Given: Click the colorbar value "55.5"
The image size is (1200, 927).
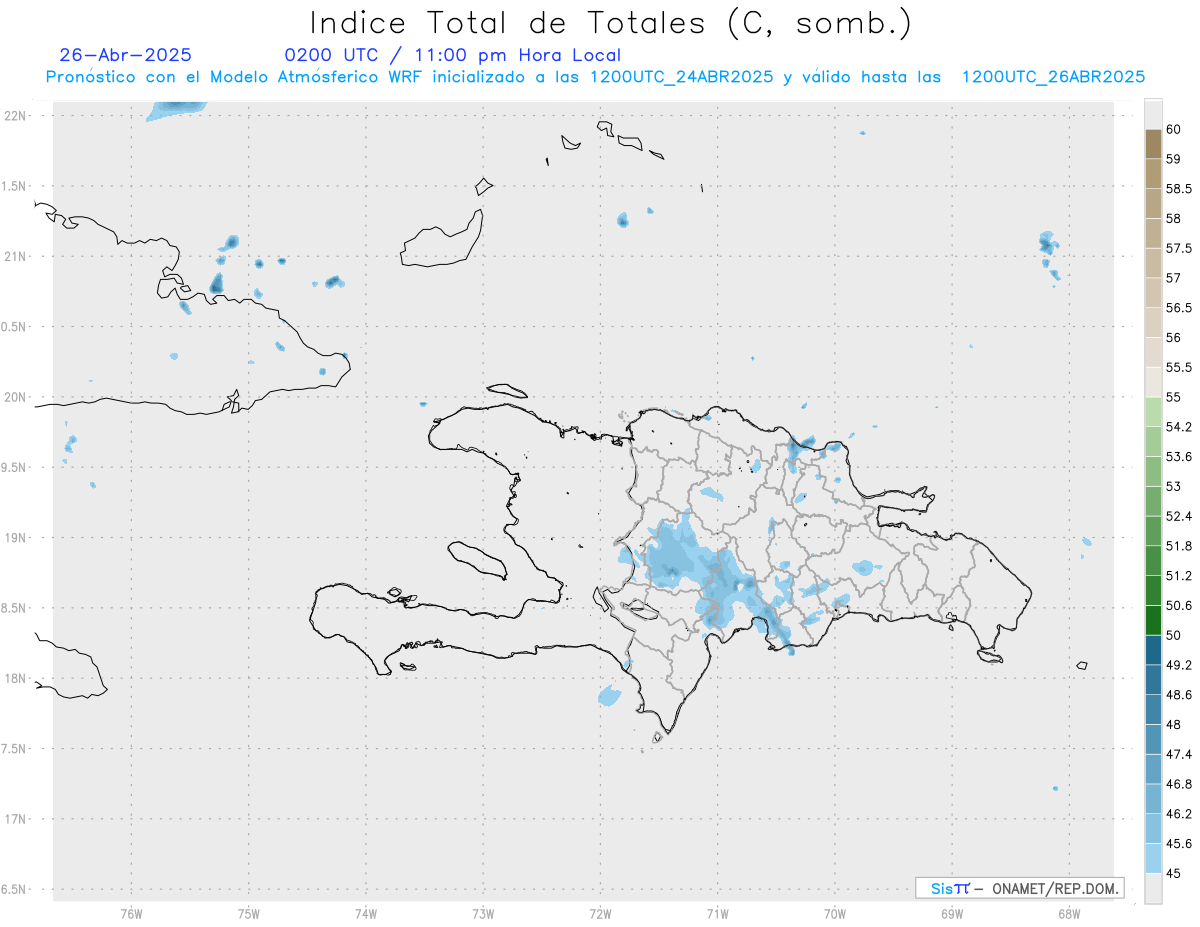Looking at the screenshot, I should point(1179,368).
